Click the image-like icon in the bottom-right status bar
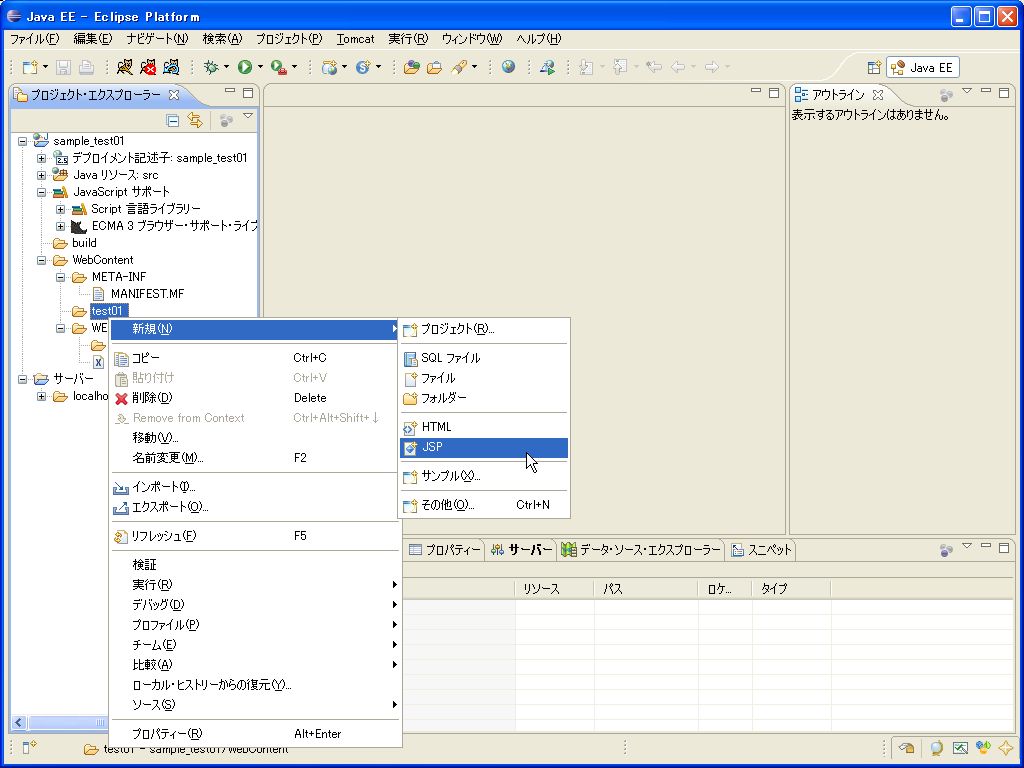This screenshot has width=1024, height=768. [960, 748]
